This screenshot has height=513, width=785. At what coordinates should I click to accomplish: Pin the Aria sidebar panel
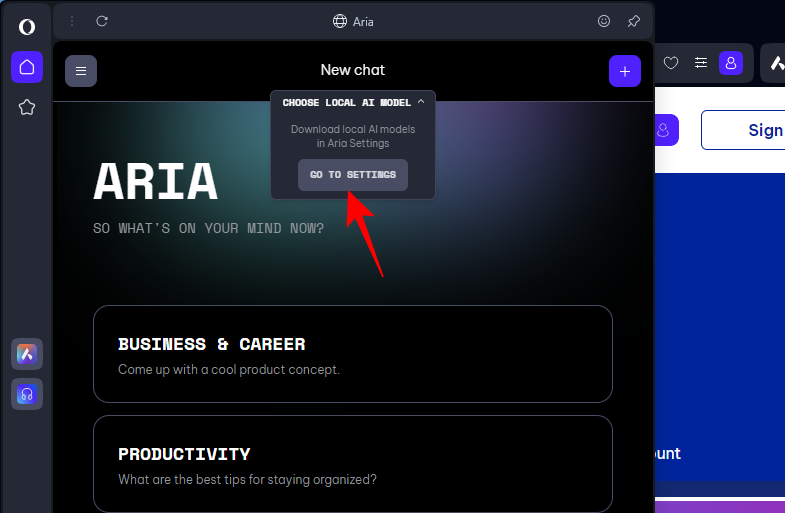click(634, 21)
